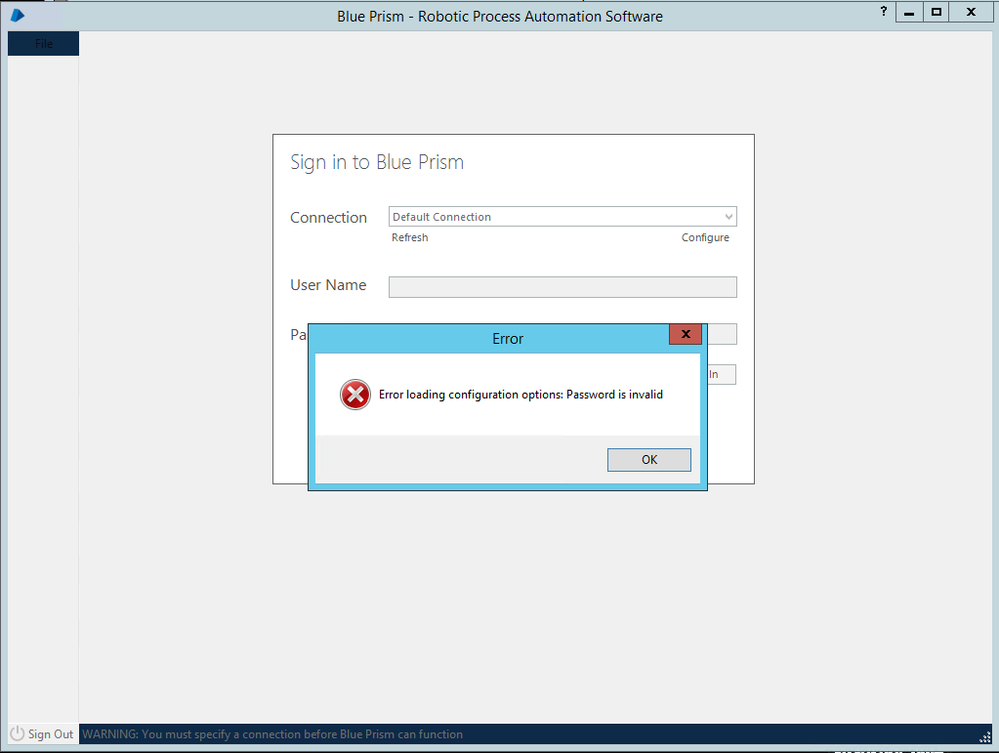This screenshot has width=999, height=753.
Task: Click the status bar connection warning text
Action: tap(273, 734)
